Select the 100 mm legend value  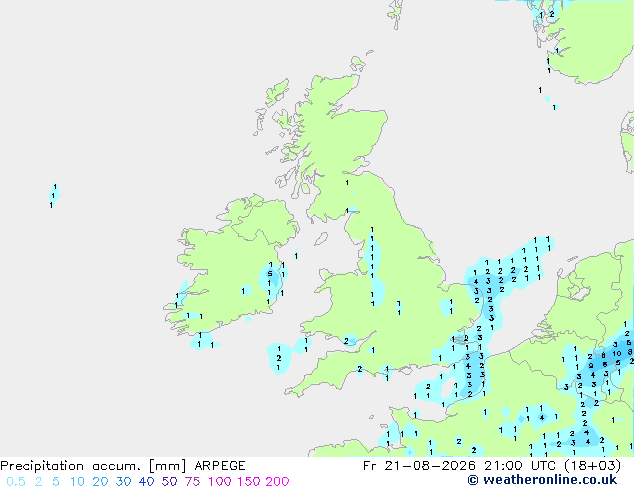220,482
